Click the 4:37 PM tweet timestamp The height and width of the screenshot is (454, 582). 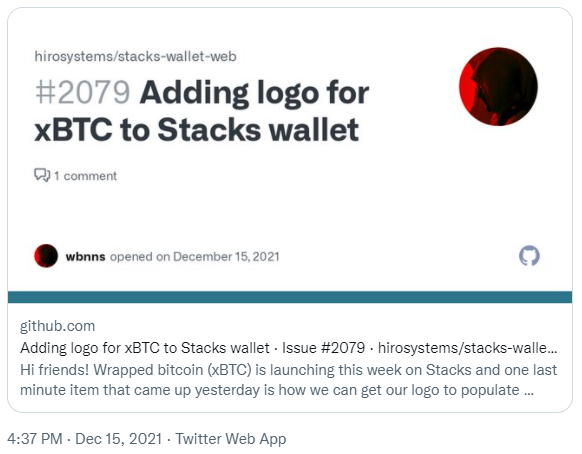[x=35, y=439]
